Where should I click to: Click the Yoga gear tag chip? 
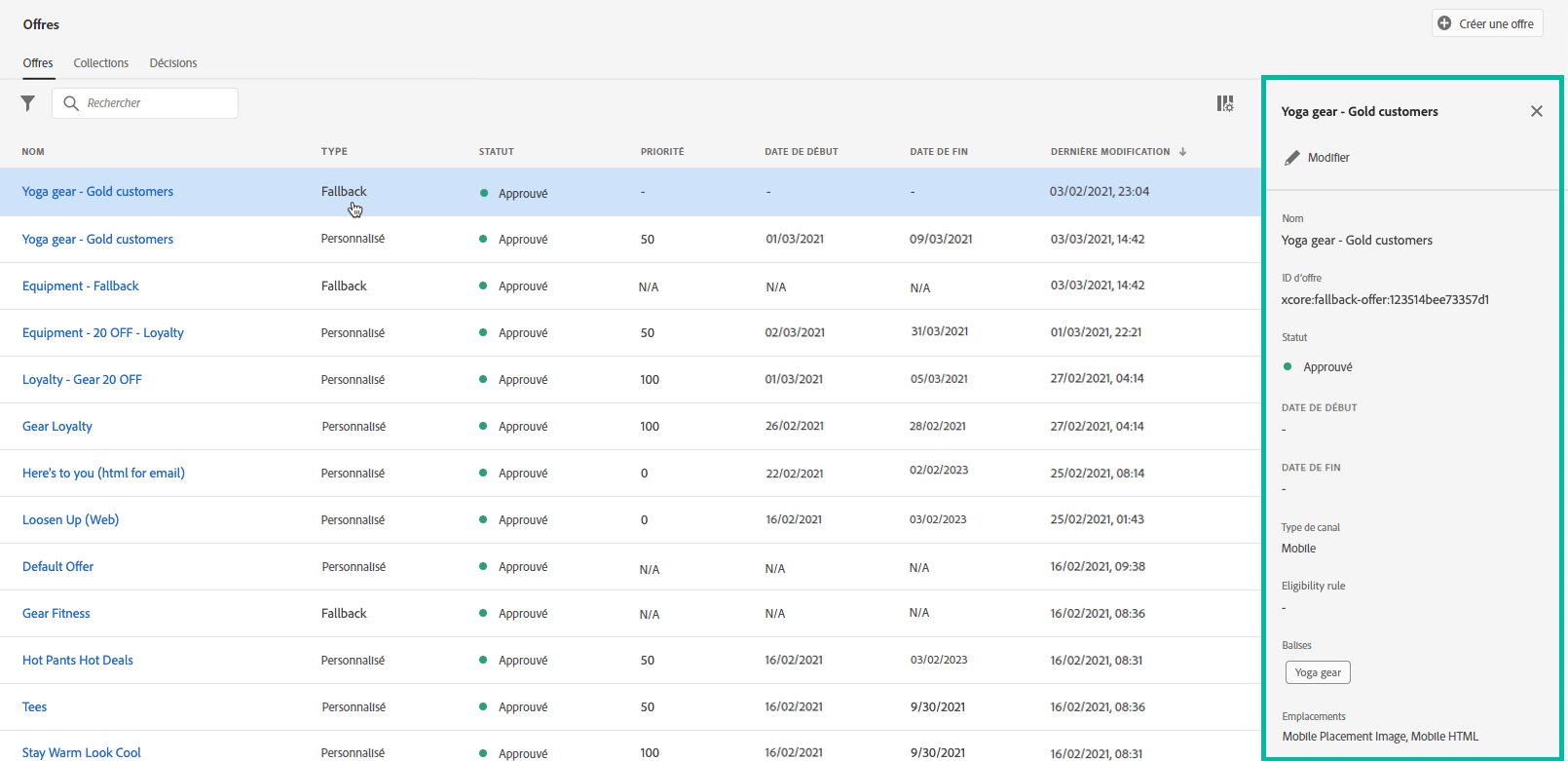point(1318,672)
